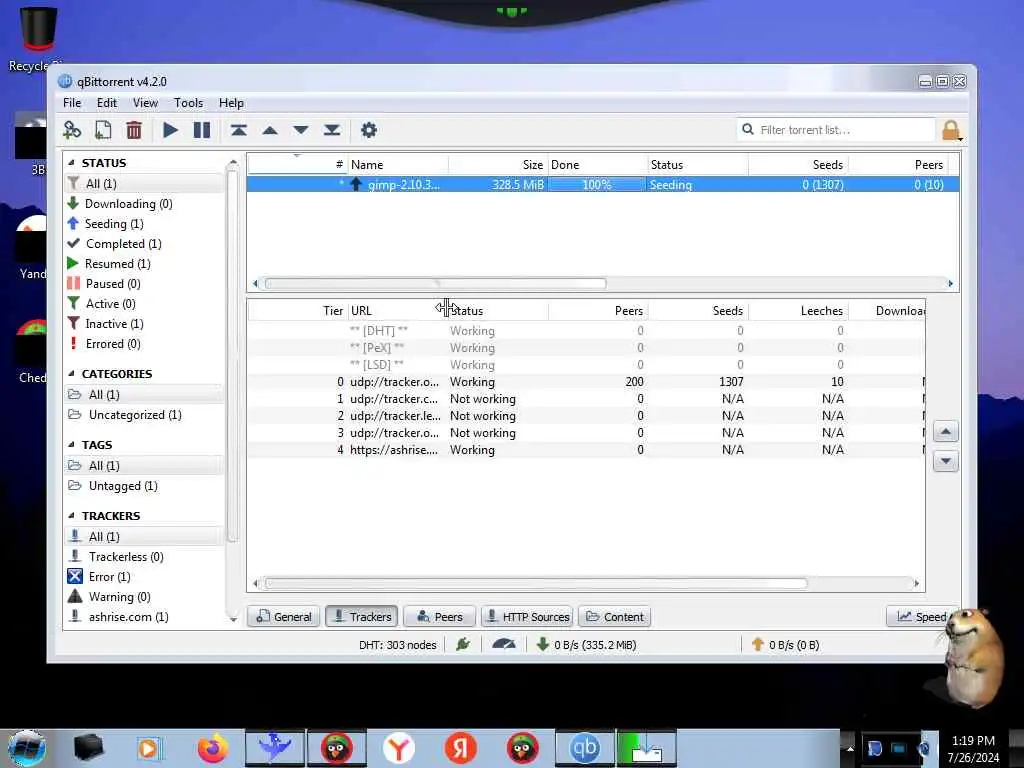Select the Paused (0) filter
This screenshot has width=1024, height=768.
[x=112, y=284]
